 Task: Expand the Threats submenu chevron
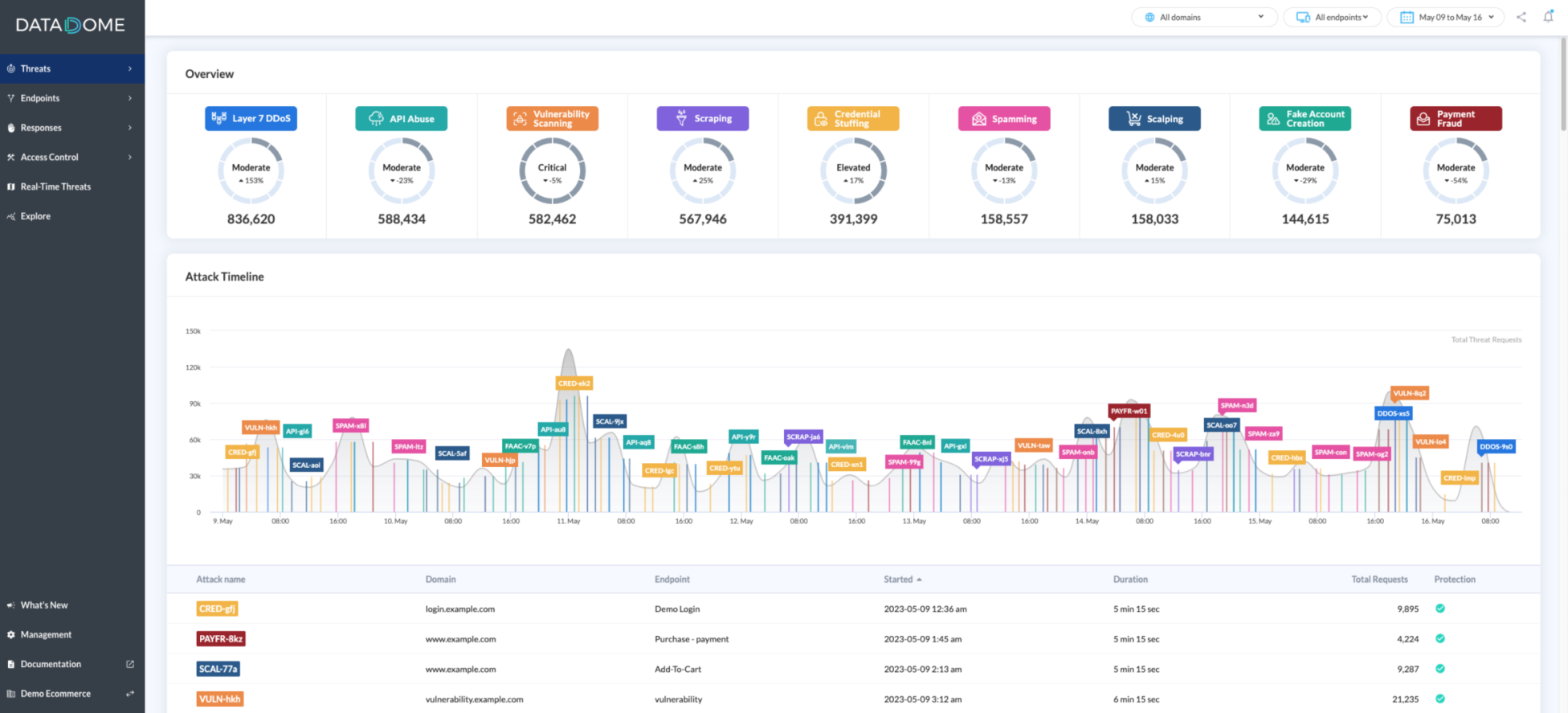pos(130,69)
